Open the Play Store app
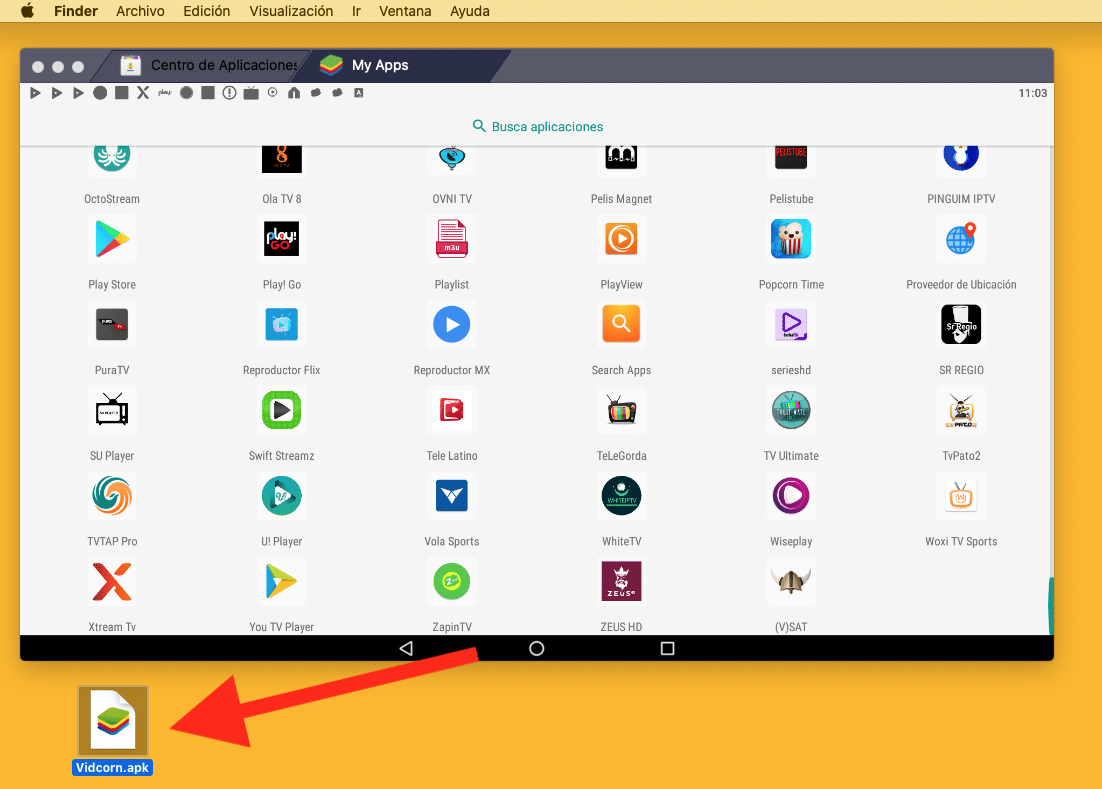1102x789 pixels. coord(111,238)
